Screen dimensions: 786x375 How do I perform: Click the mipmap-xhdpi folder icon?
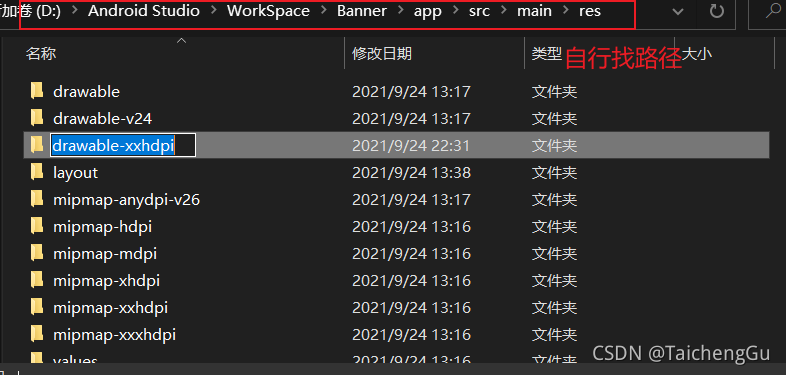[x=37, y=280]
